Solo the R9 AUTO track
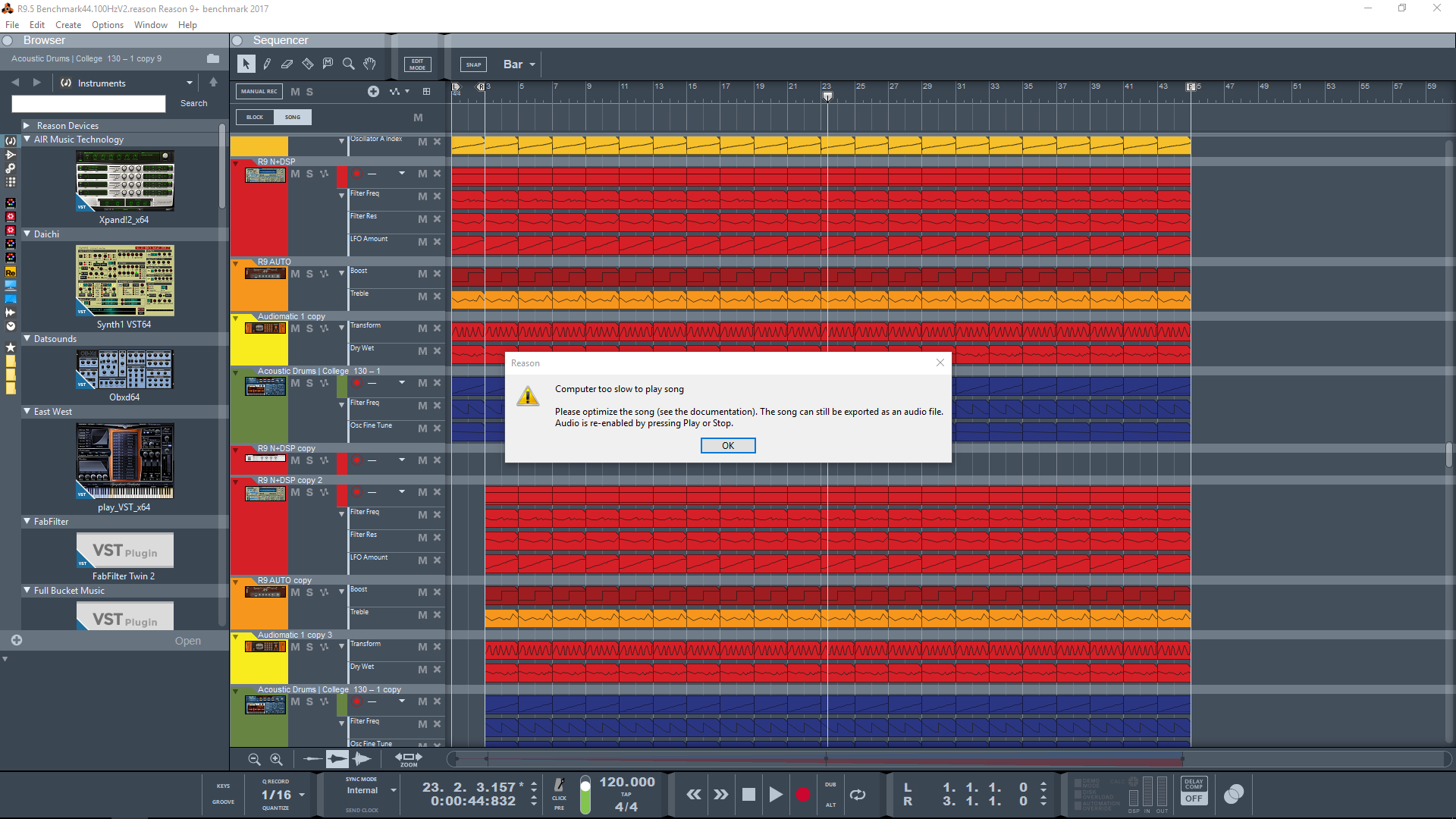1456x819 pixels. [x=309, y=275]
